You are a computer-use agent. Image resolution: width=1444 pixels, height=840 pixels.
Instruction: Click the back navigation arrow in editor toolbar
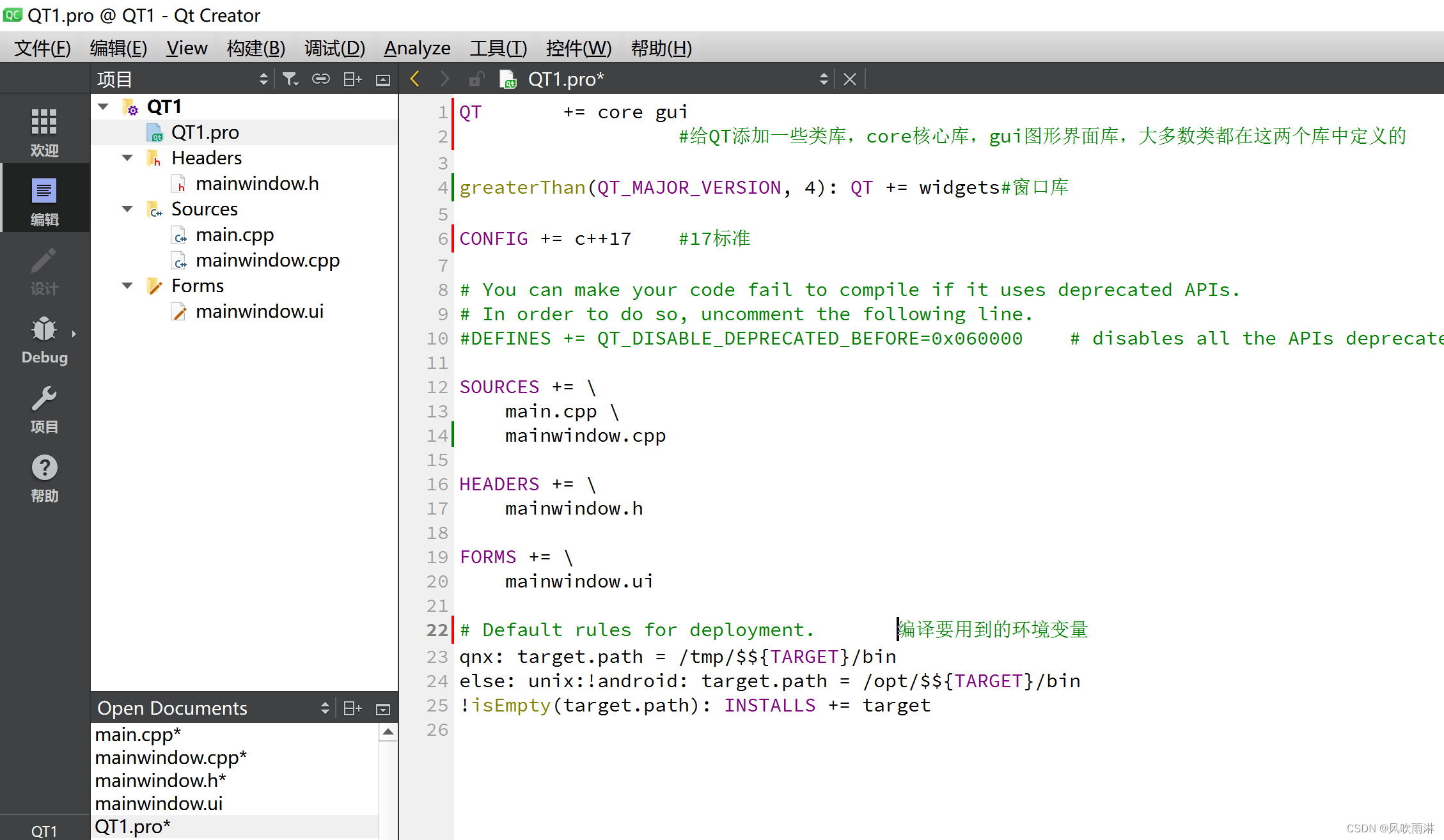[x=417, y=78]
